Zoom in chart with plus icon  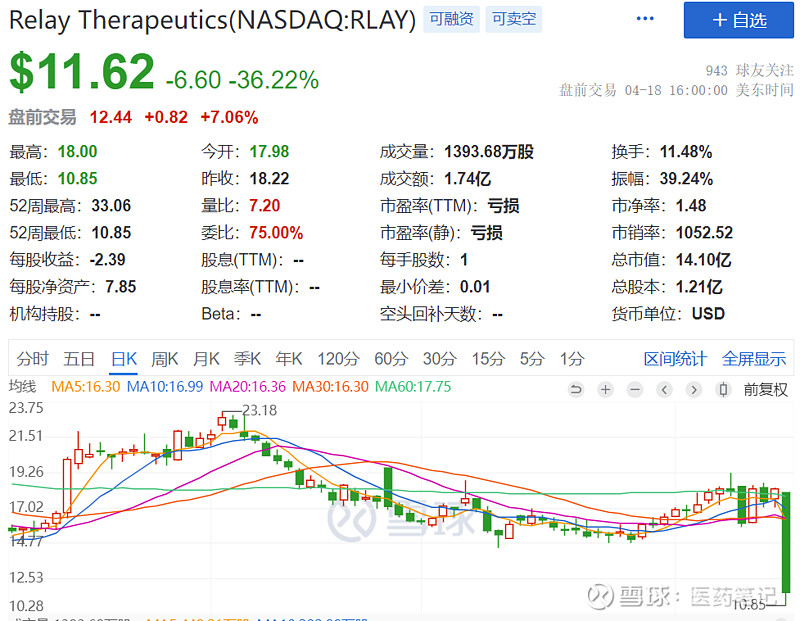click(x=606, y=390)
